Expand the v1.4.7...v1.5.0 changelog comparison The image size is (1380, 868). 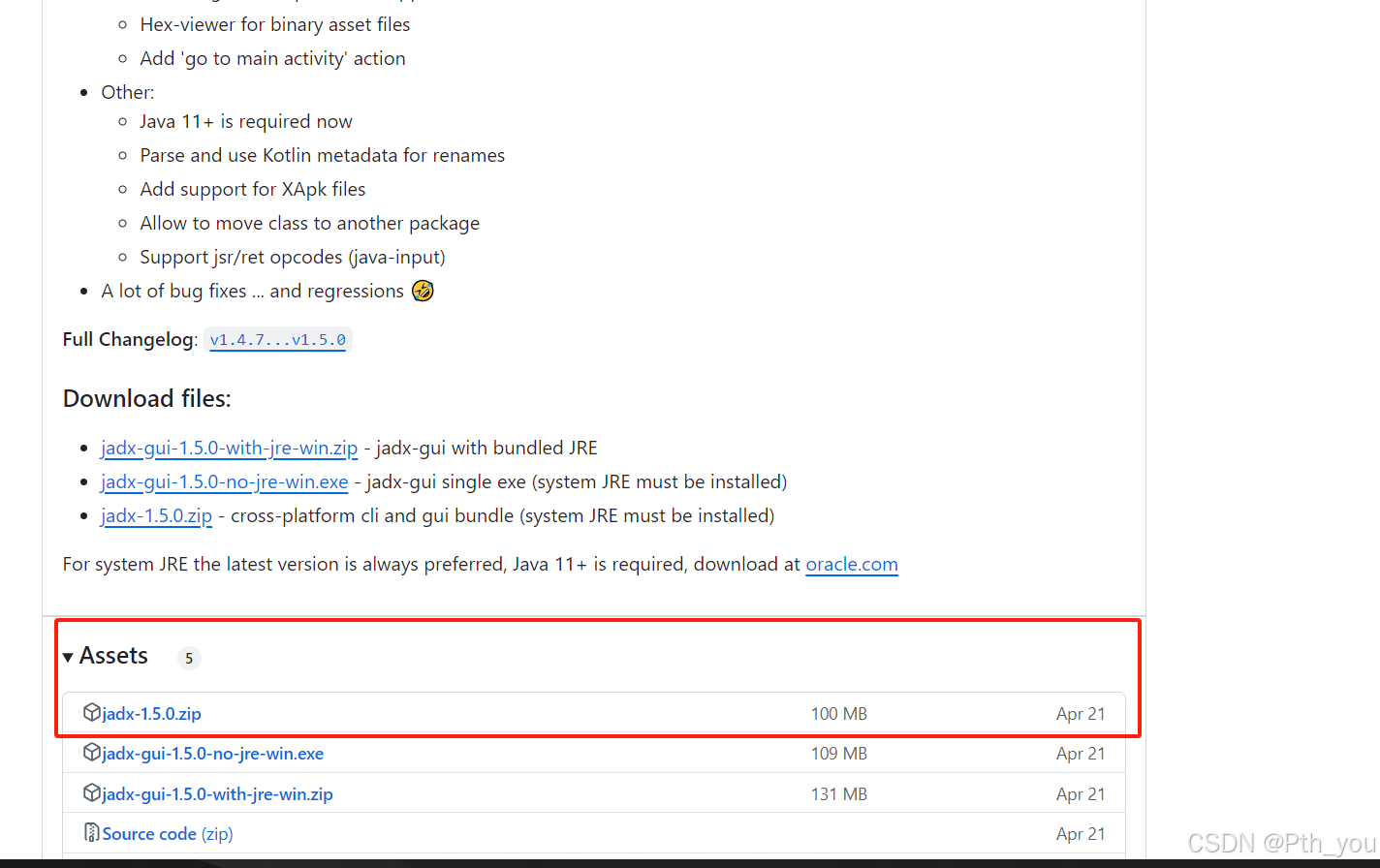coord(278,340)
